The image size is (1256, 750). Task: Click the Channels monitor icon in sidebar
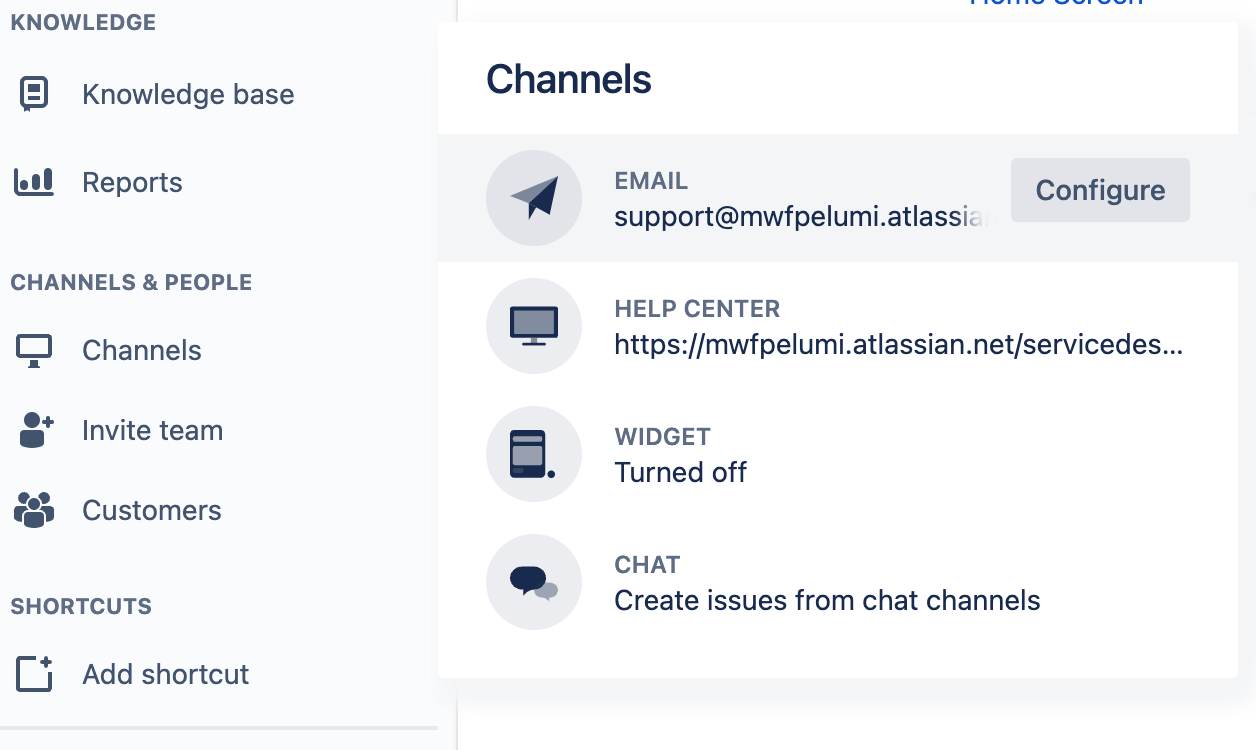click(x=34, y=349)
